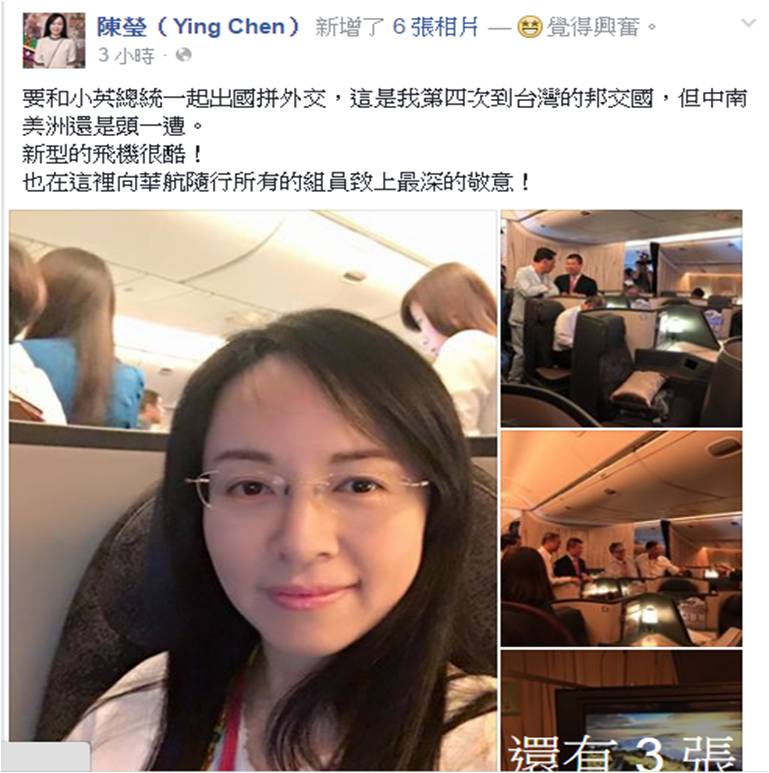Click the pillow in the top-right cabin photo
The width and height of the screenshot is (769, 773).
[x=639, y=386]
